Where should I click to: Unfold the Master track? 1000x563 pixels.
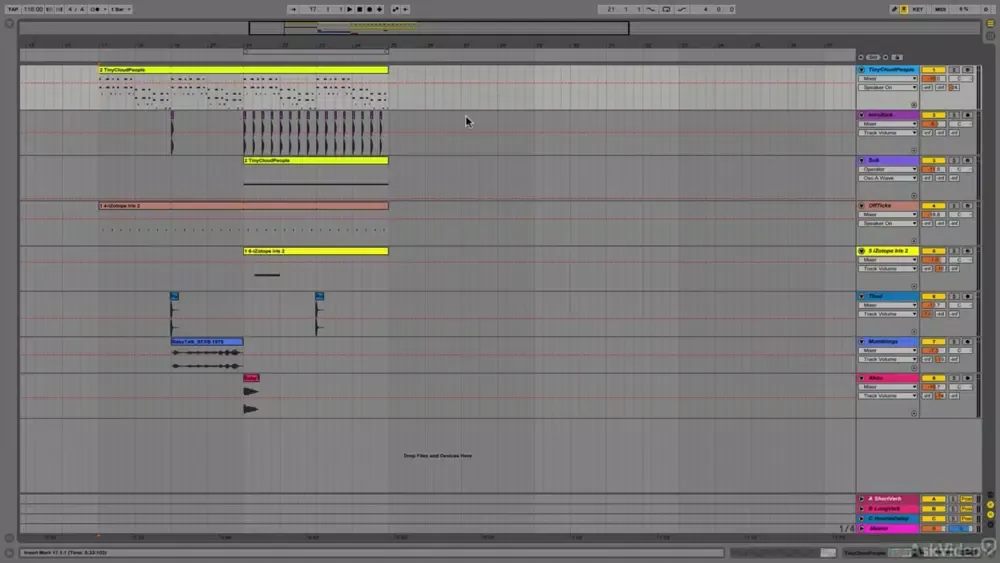click(862, 529)
